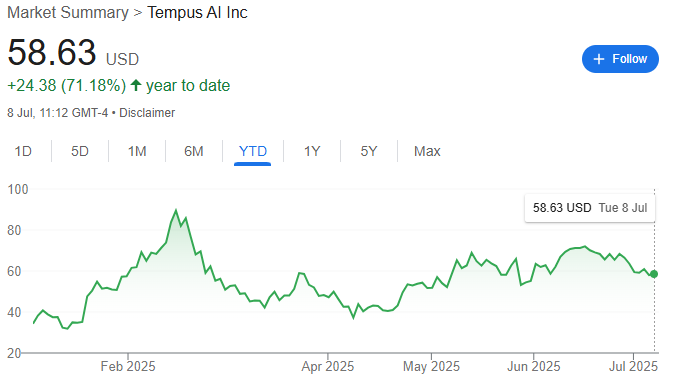Show the 1M price chart
This screenshot has height=384, width=679.
click(137, 151)
